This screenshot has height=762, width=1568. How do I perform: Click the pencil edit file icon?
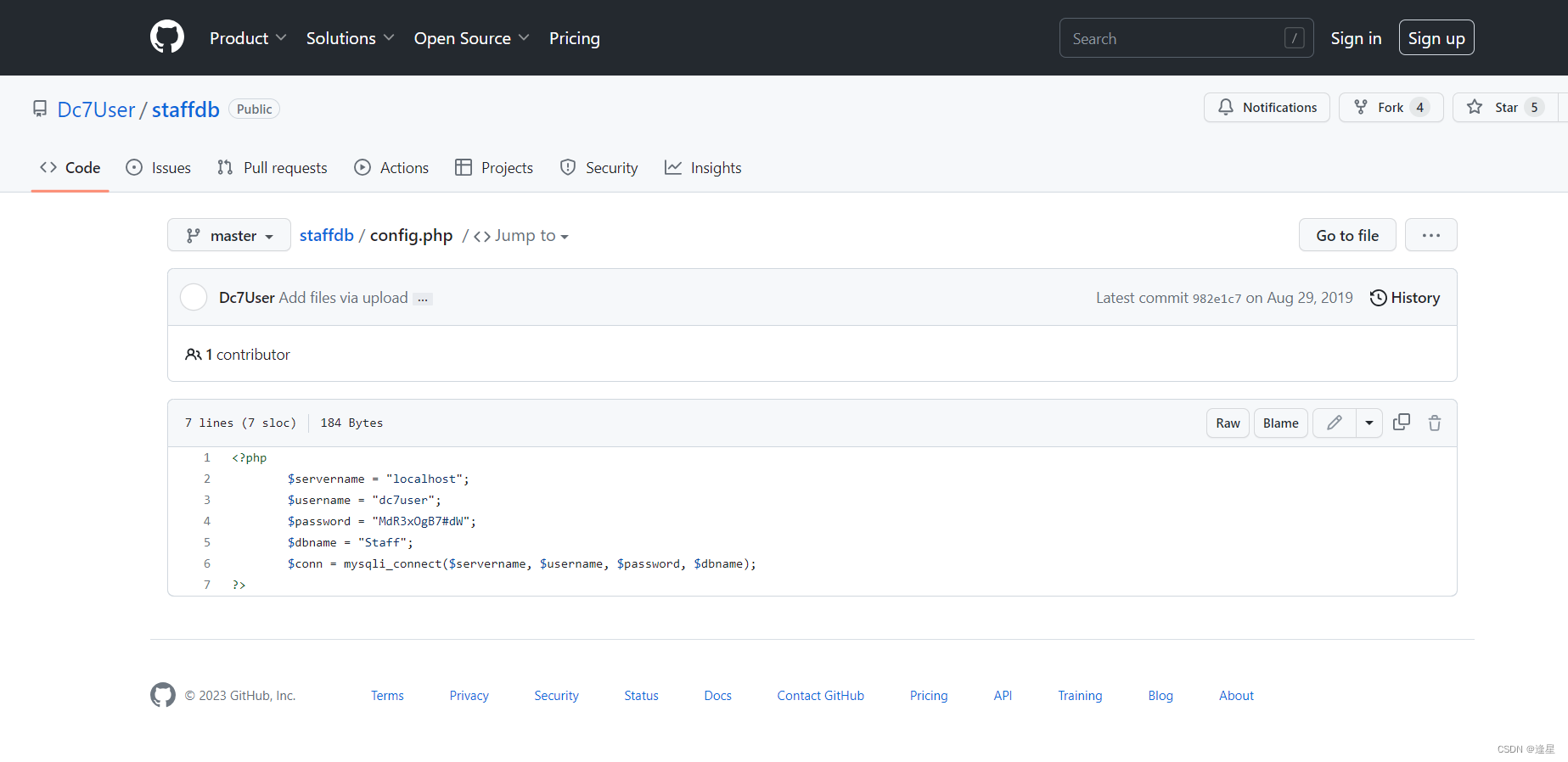tap(1335, 423)
